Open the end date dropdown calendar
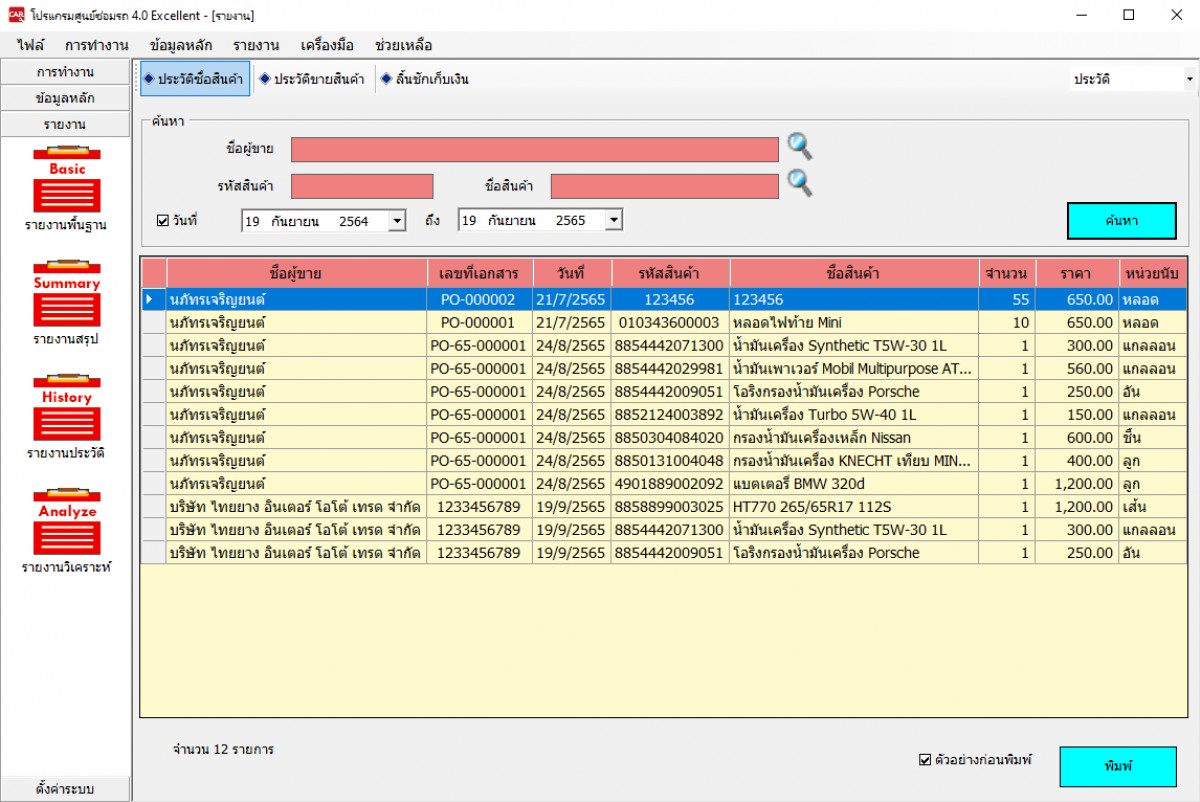 [x=613, y=221]
